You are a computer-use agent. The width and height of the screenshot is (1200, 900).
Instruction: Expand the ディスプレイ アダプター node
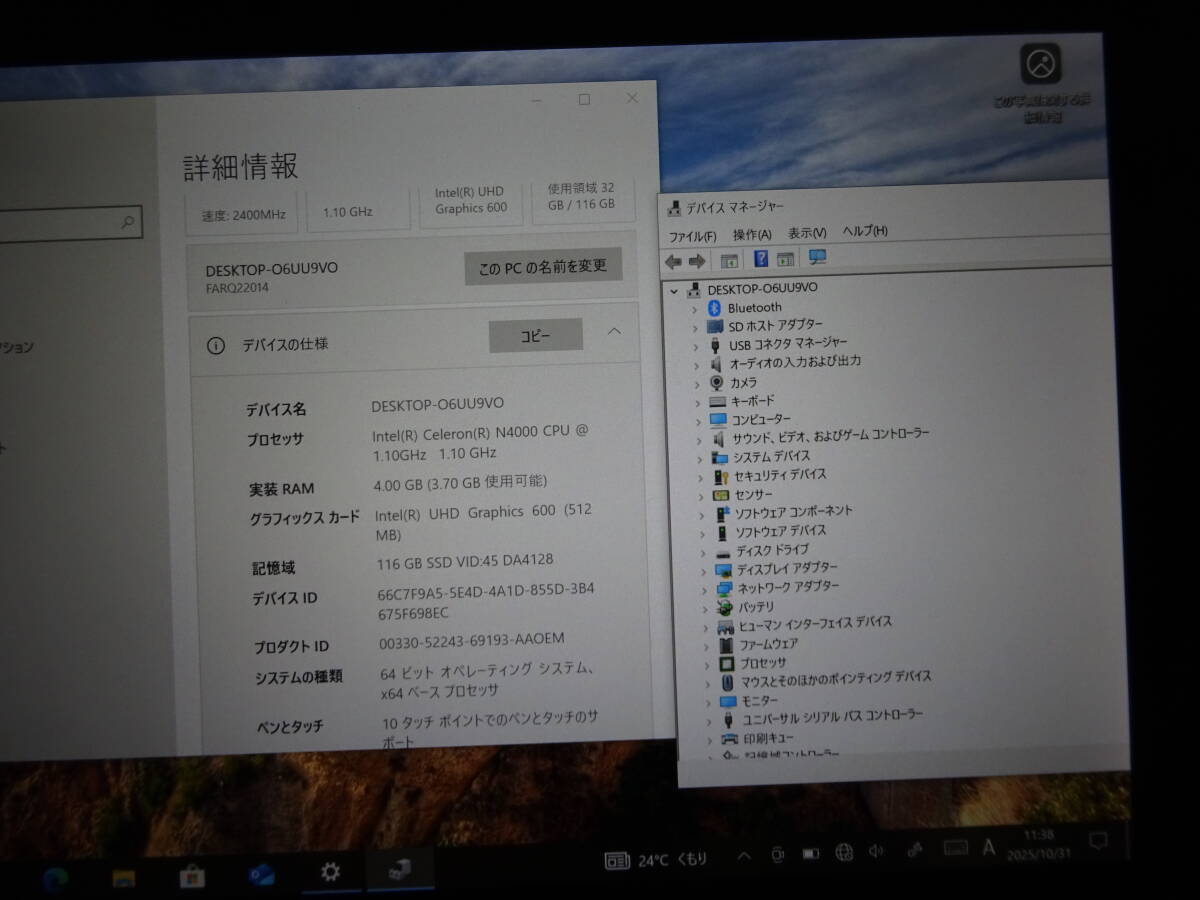tap(702, 571)
